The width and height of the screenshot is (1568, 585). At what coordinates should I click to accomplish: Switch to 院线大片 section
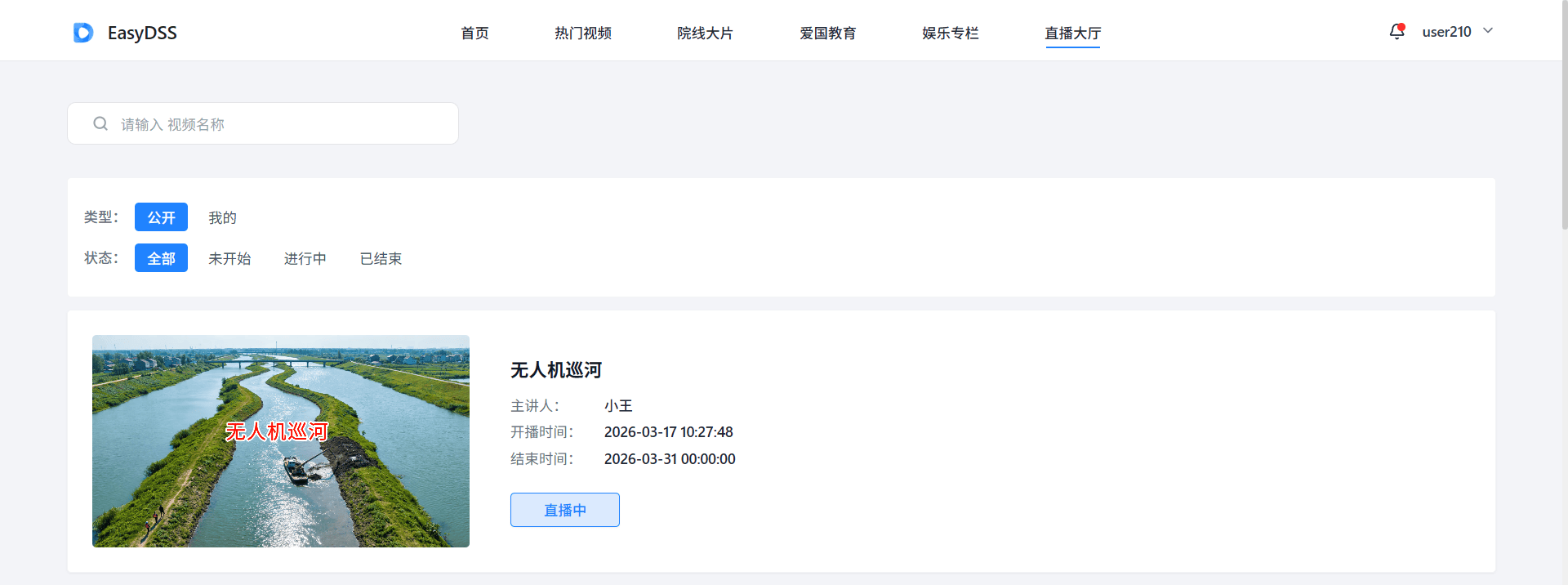(x=706, y=33)
